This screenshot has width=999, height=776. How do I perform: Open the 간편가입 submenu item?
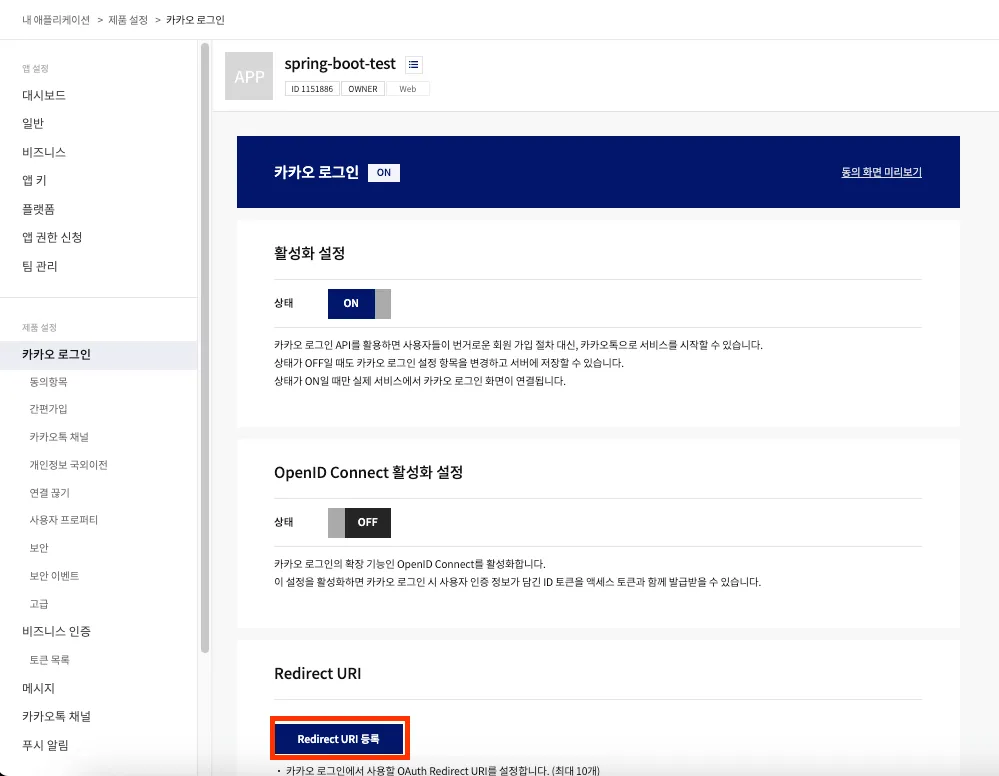click(48, 409)
